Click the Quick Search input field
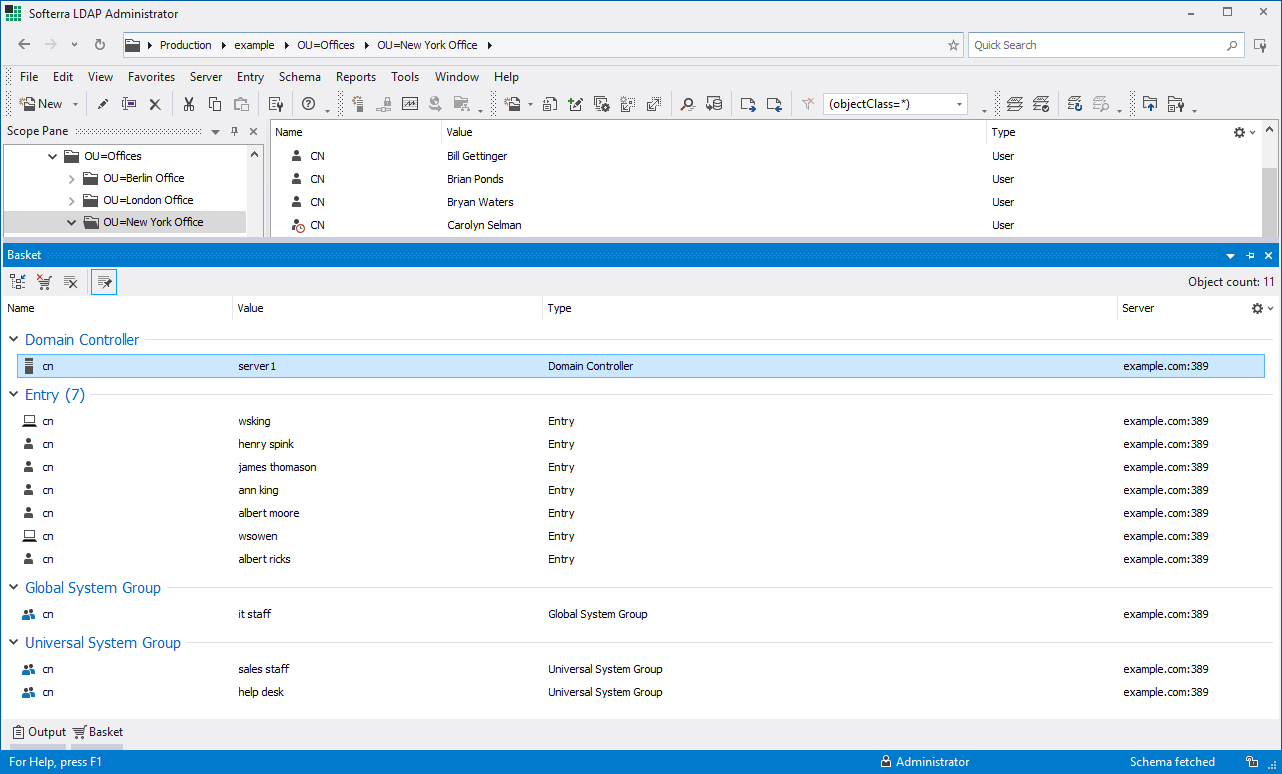Viewport: 1282px width, 774px height. click(1096, 45)
